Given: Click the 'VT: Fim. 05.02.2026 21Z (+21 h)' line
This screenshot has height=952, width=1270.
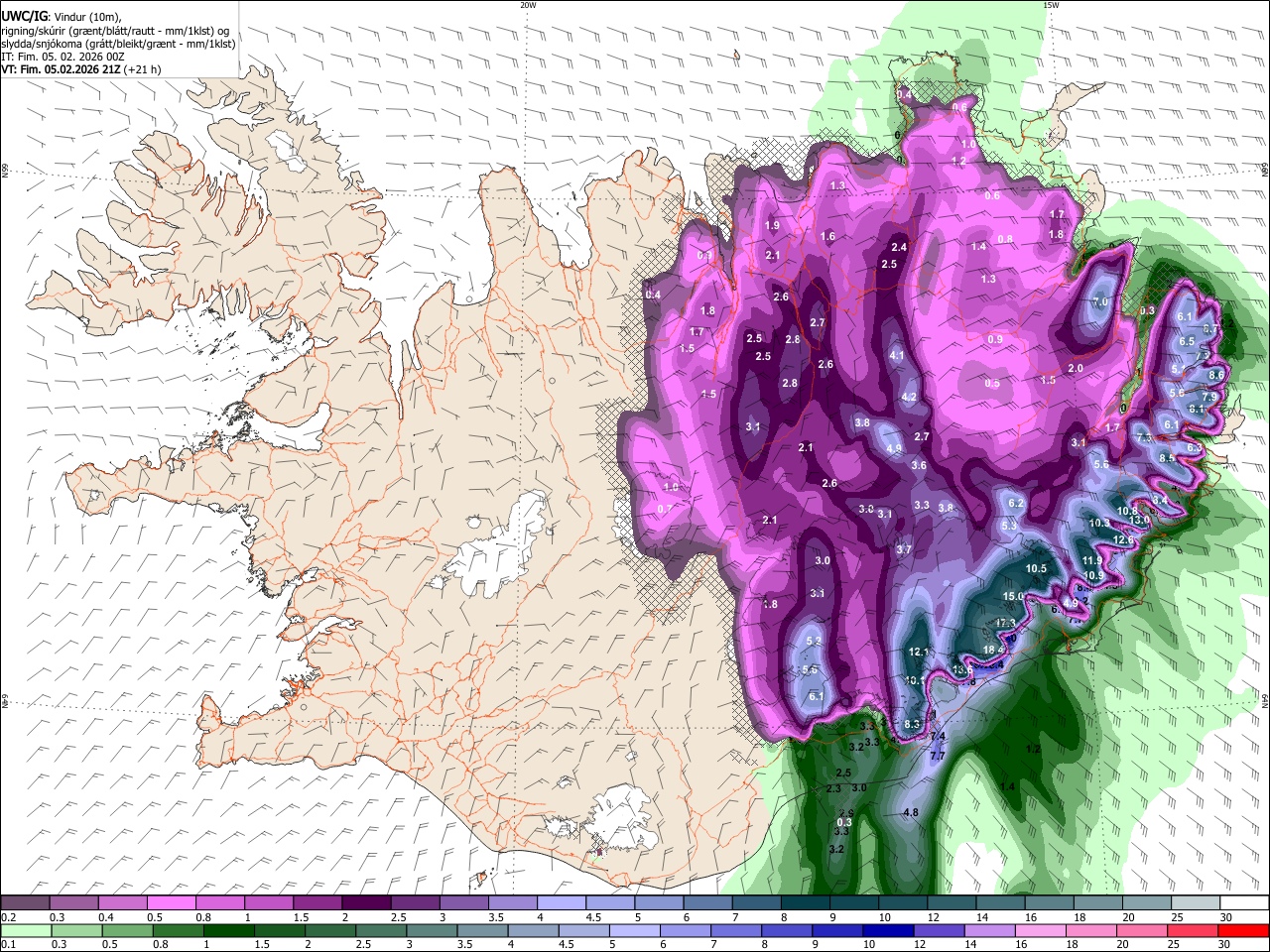Looking at the screenshot, I should click(x=81, y=69).
